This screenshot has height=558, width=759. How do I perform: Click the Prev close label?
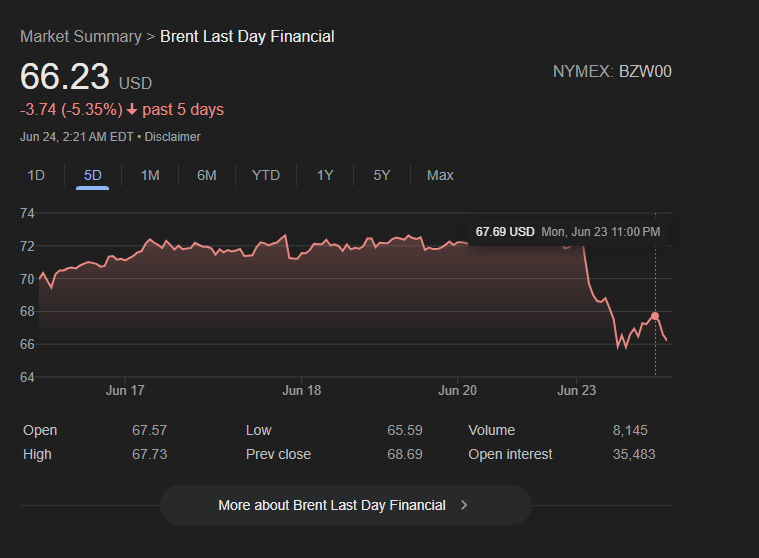tap(278, 454)
